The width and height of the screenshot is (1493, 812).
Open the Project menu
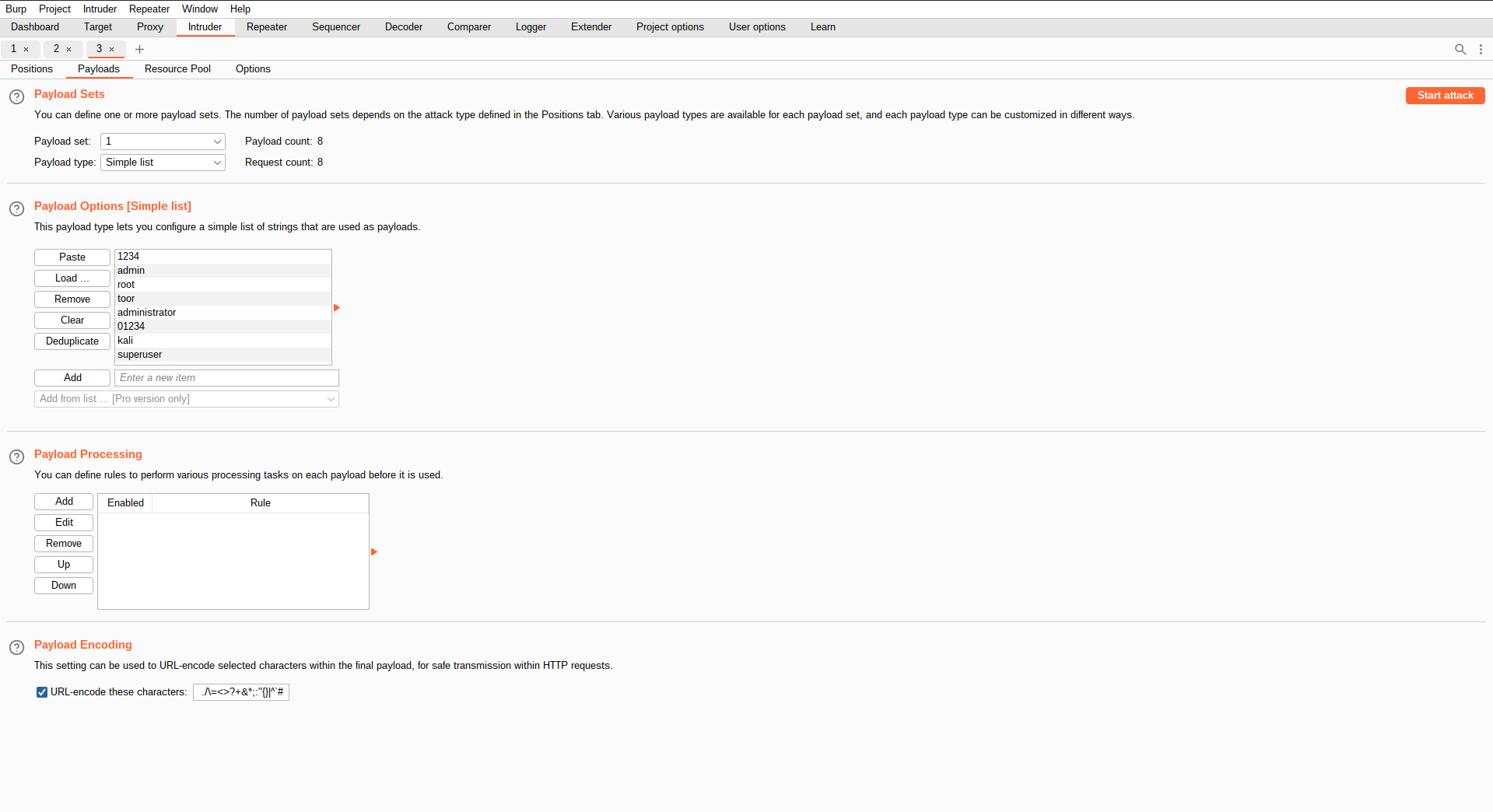(54, 9)
